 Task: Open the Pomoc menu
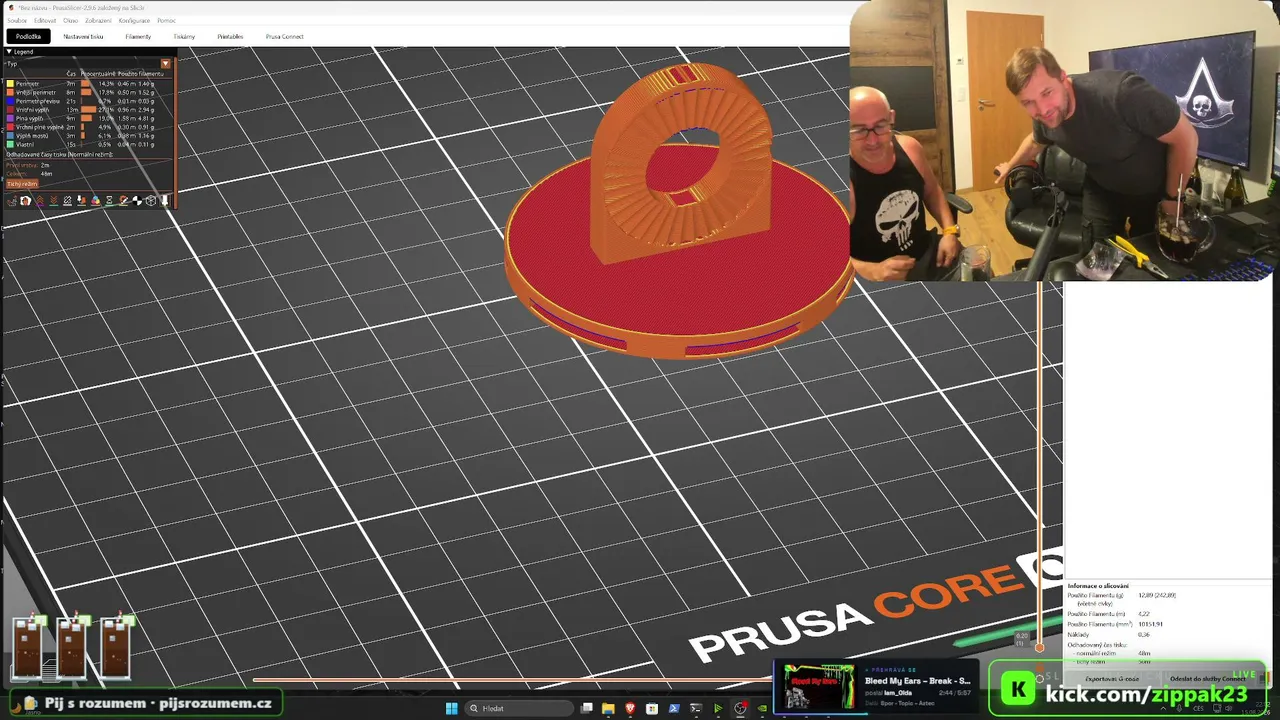point(166,20)
